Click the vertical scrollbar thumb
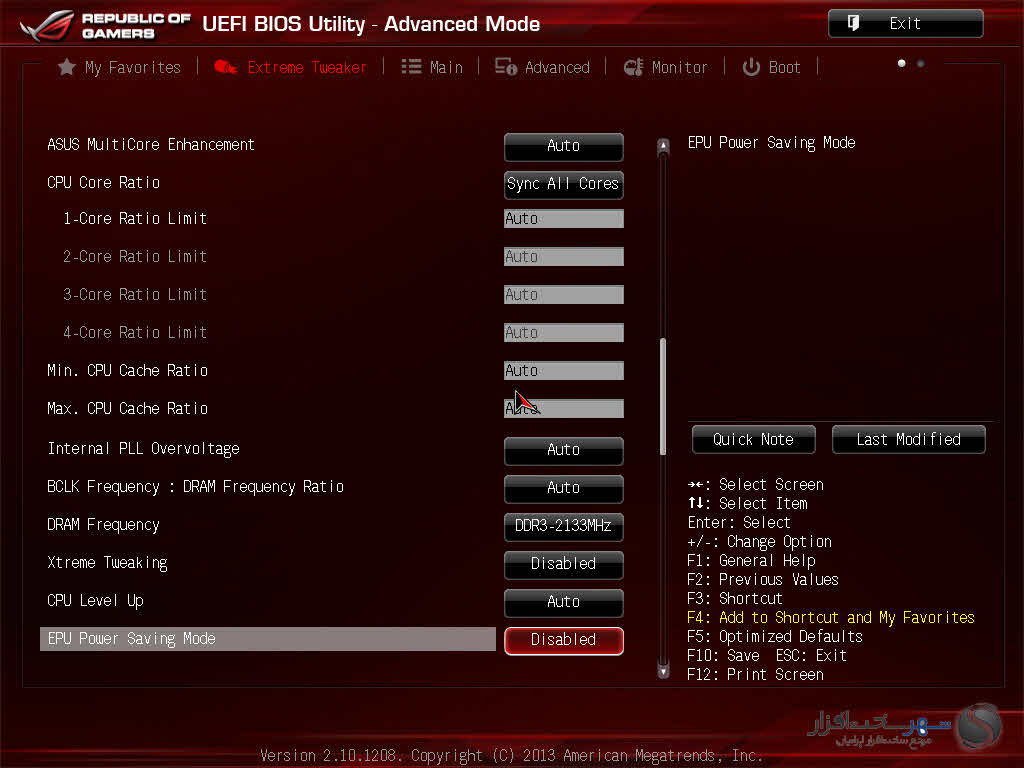The width and height of the screenshot is (1024, 768). (662, 397)
